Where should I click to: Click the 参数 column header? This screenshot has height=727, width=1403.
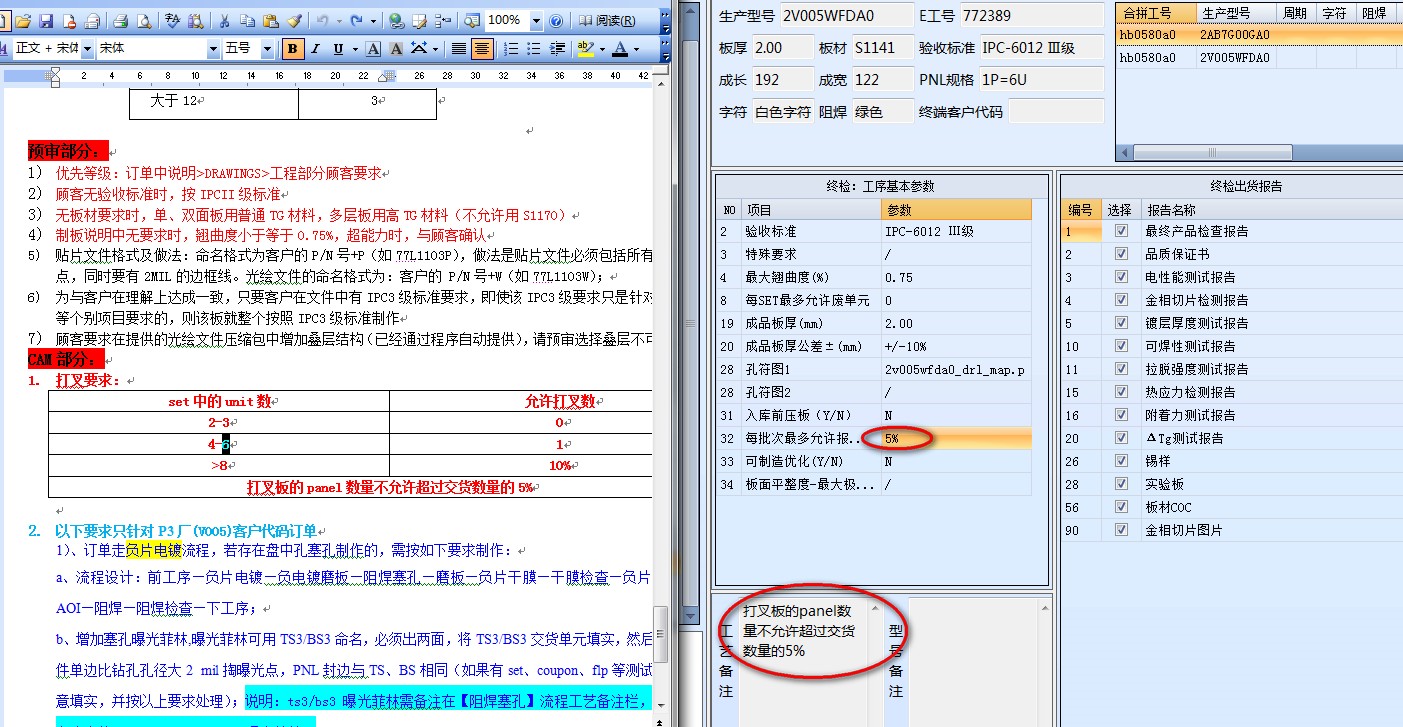[956, 209]
